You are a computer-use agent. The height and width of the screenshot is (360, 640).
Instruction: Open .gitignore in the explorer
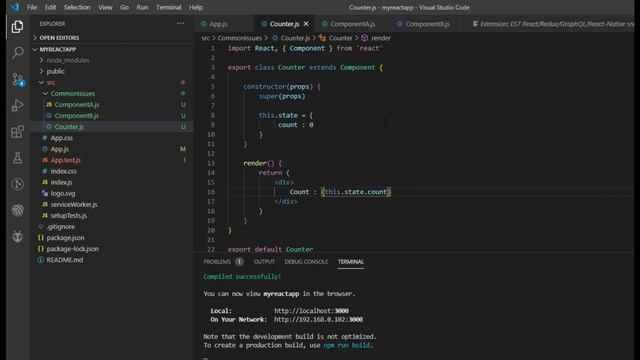[x=111, y=227]
